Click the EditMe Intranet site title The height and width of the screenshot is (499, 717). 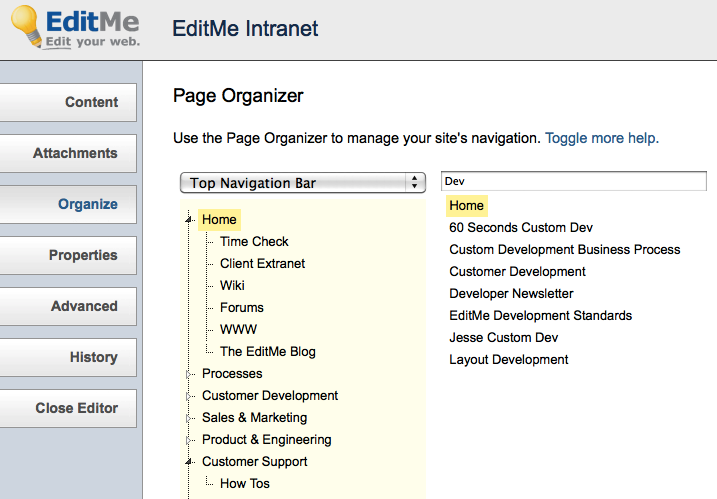tap(245, 28)
